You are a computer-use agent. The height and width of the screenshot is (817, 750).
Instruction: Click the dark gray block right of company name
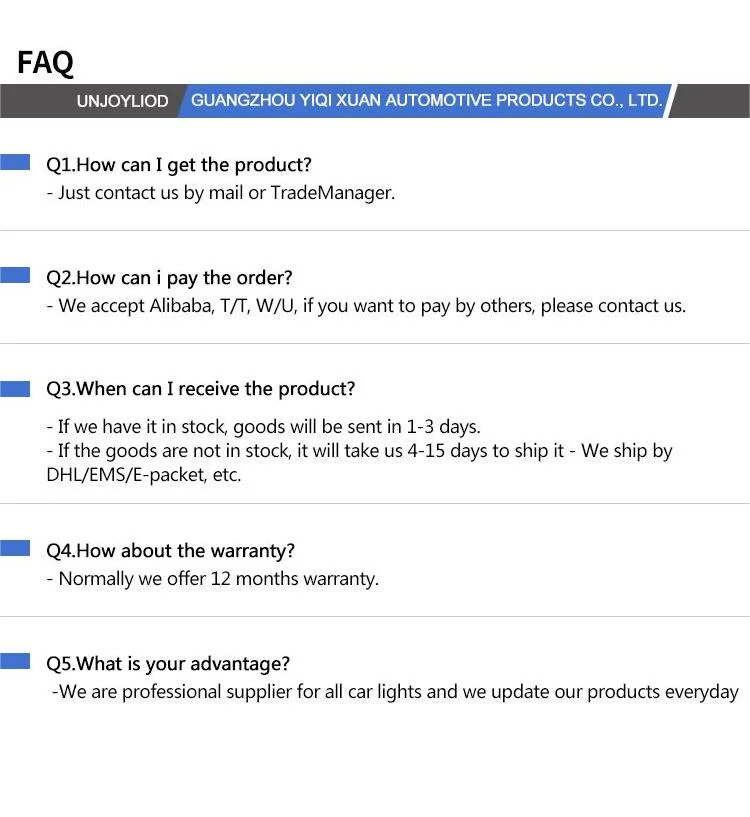712,100
